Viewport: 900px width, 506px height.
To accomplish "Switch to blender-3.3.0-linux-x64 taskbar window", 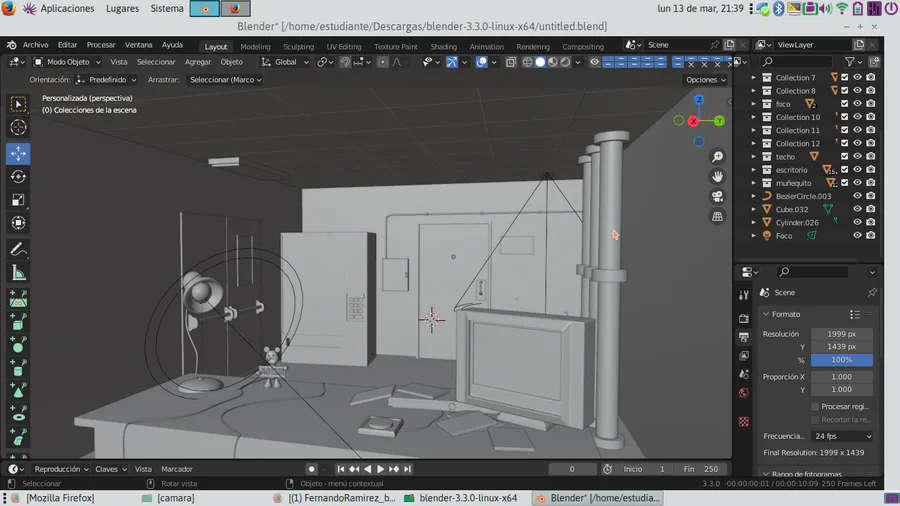I will [461, 498].
